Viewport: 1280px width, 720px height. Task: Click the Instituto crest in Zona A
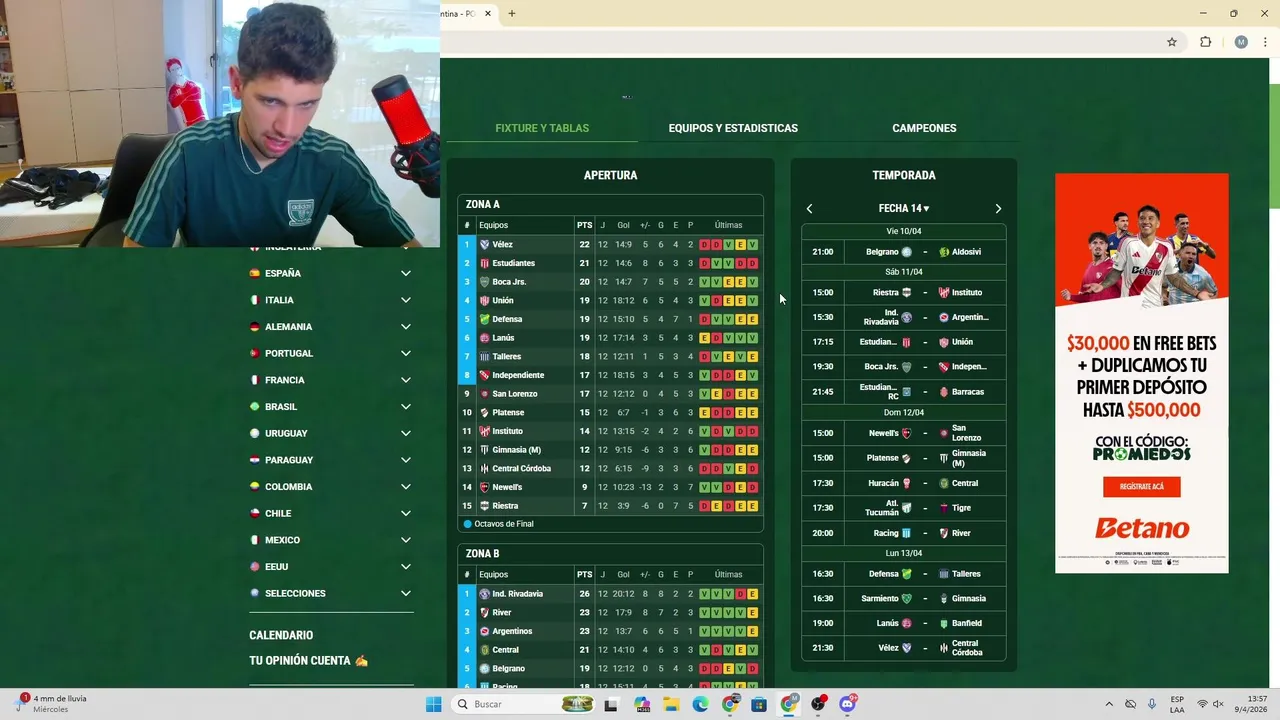[x=485, y=431]
